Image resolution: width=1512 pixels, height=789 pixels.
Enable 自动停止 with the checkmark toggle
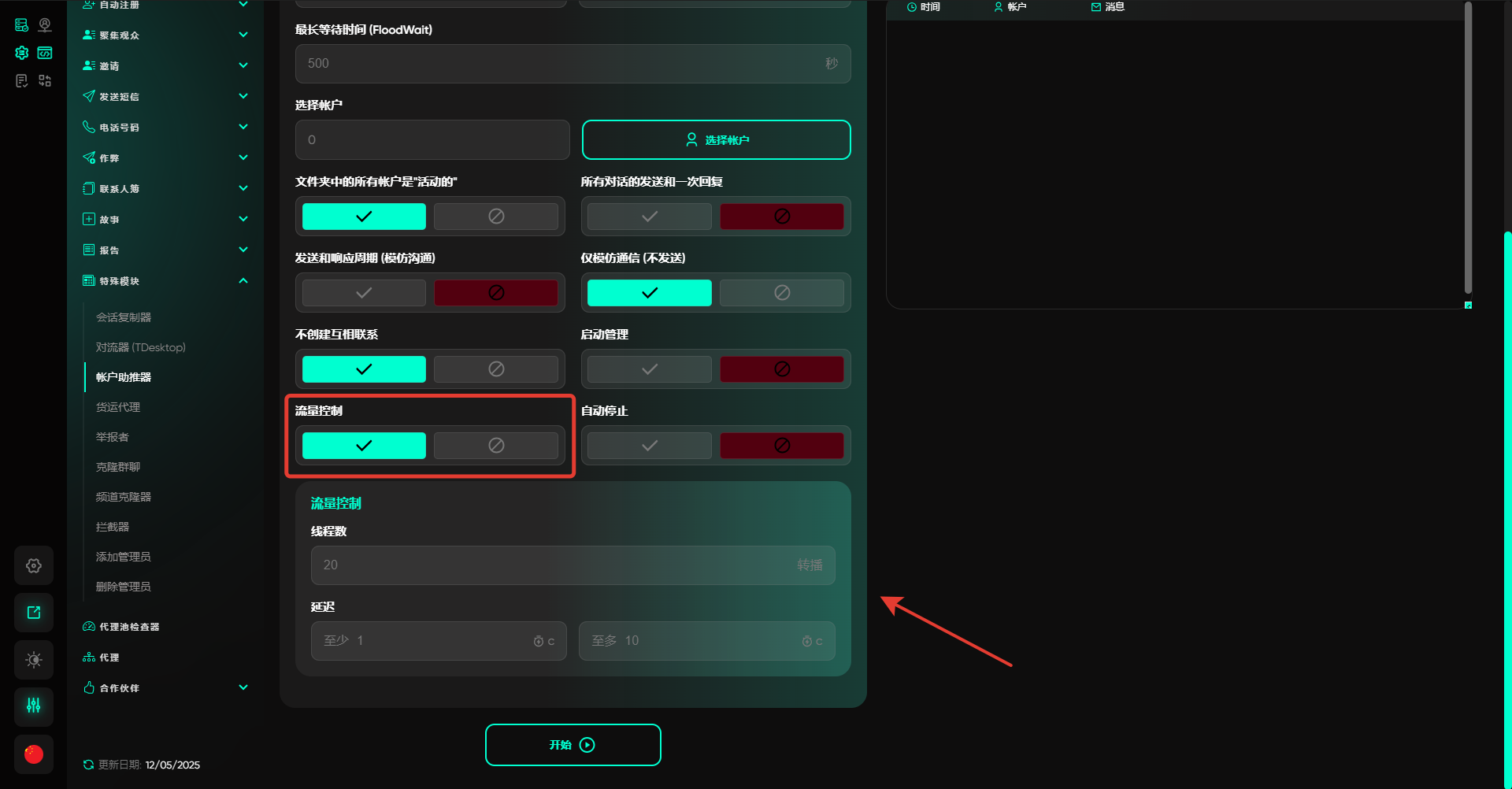(x=649, y=446)
